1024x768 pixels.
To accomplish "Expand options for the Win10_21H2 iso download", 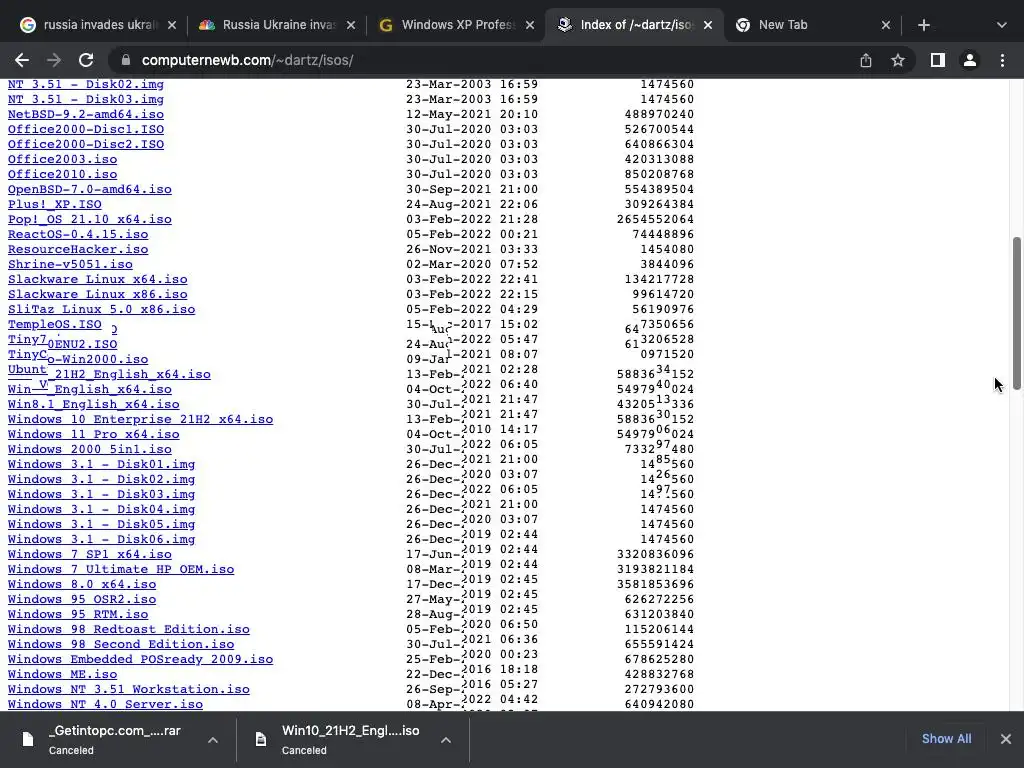I will pyautogui.click(x=445, y=740).
